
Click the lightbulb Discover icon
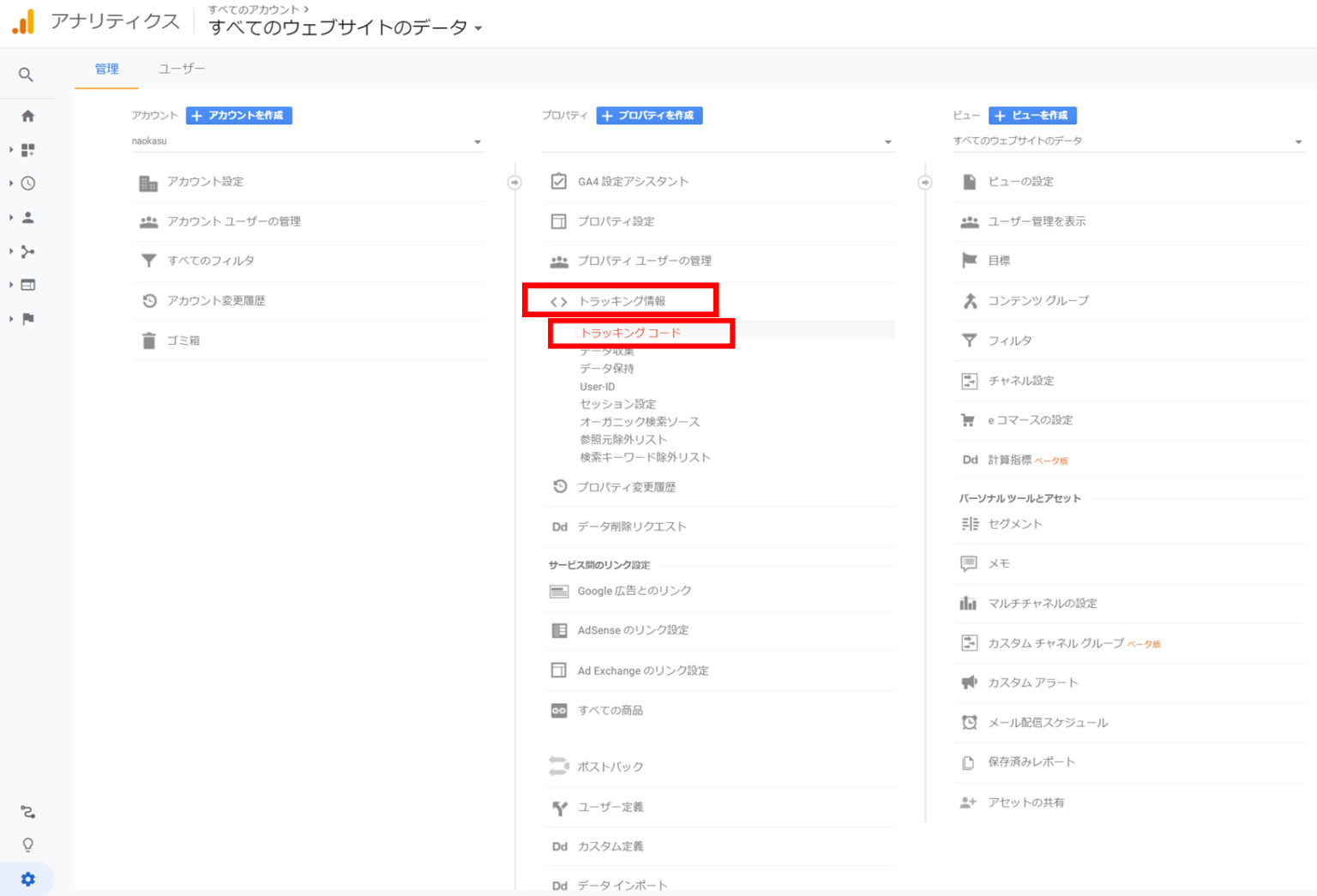point(28,845)
